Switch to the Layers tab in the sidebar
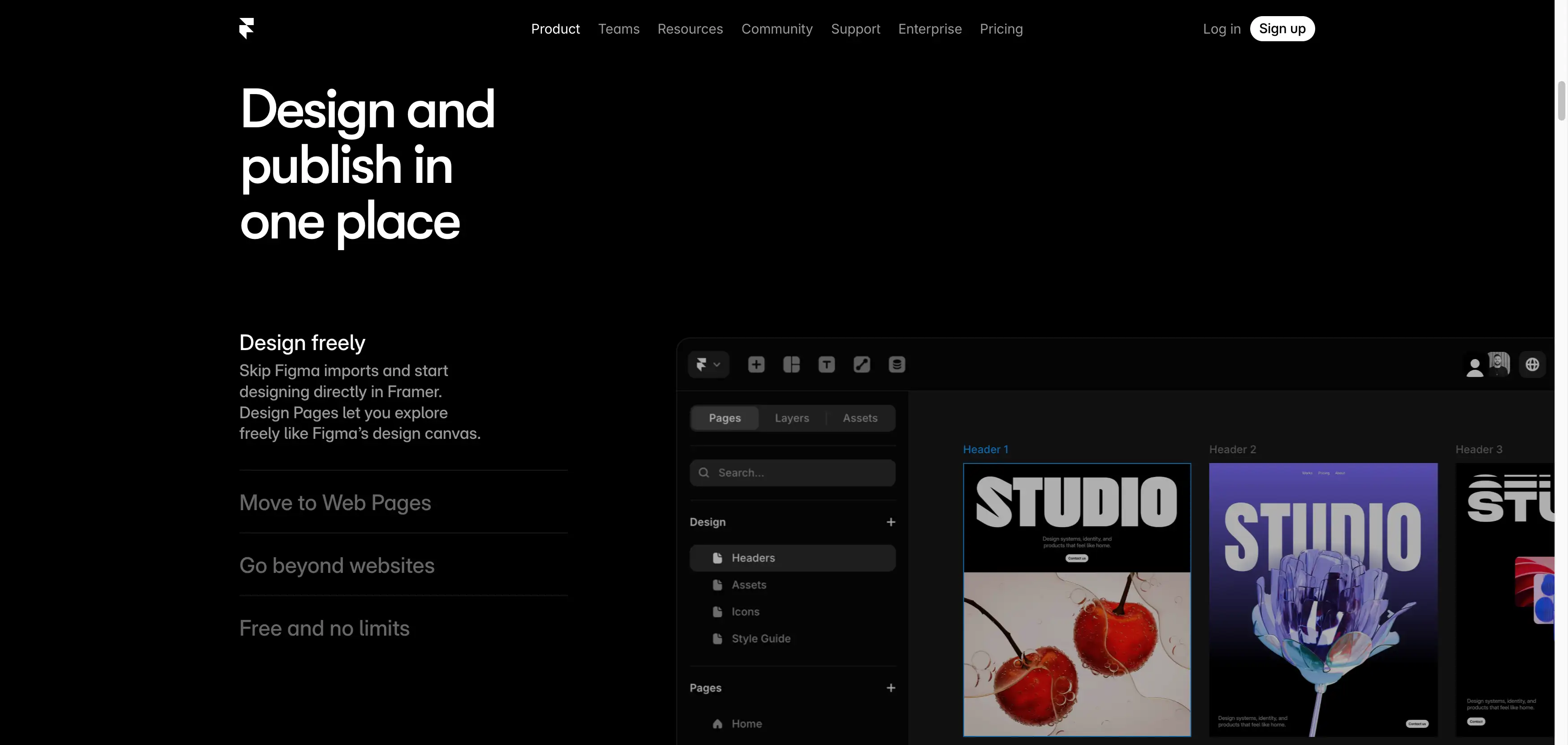The width and height of the screenshot is (1568, 745). point(792,417)
